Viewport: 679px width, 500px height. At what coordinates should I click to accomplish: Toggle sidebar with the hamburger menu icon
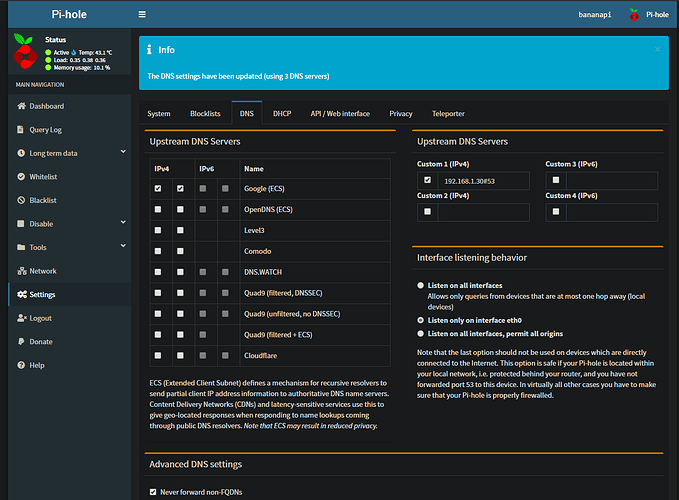(x=142, y=14)
